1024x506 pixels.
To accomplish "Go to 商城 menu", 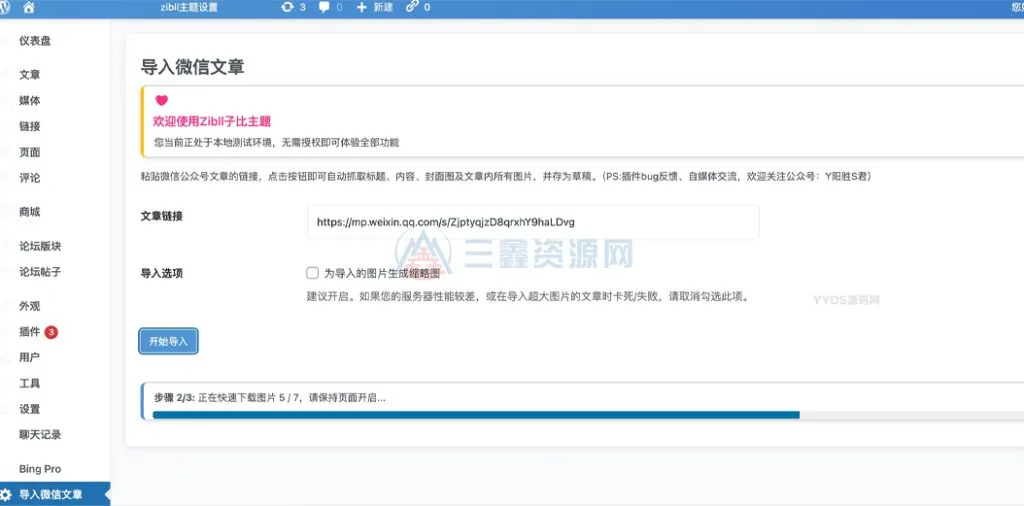I will click(x=30, y=212).
